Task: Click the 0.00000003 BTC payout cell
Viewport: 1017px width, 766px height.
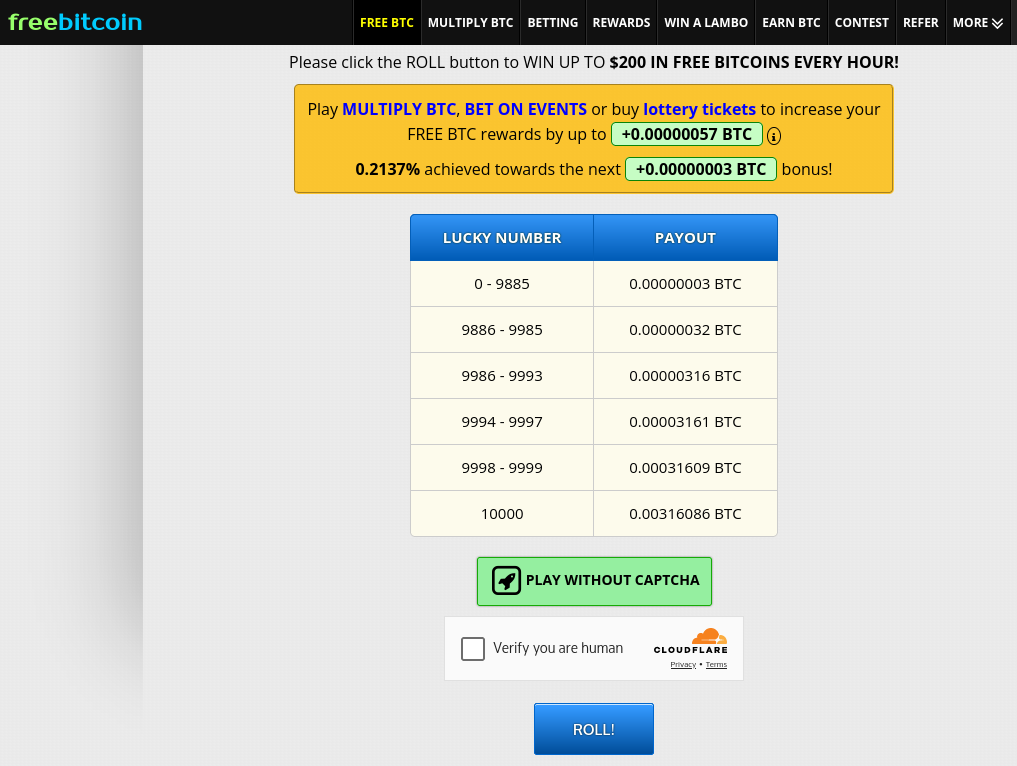Action: pyautogui.click(x=686, y=284)
